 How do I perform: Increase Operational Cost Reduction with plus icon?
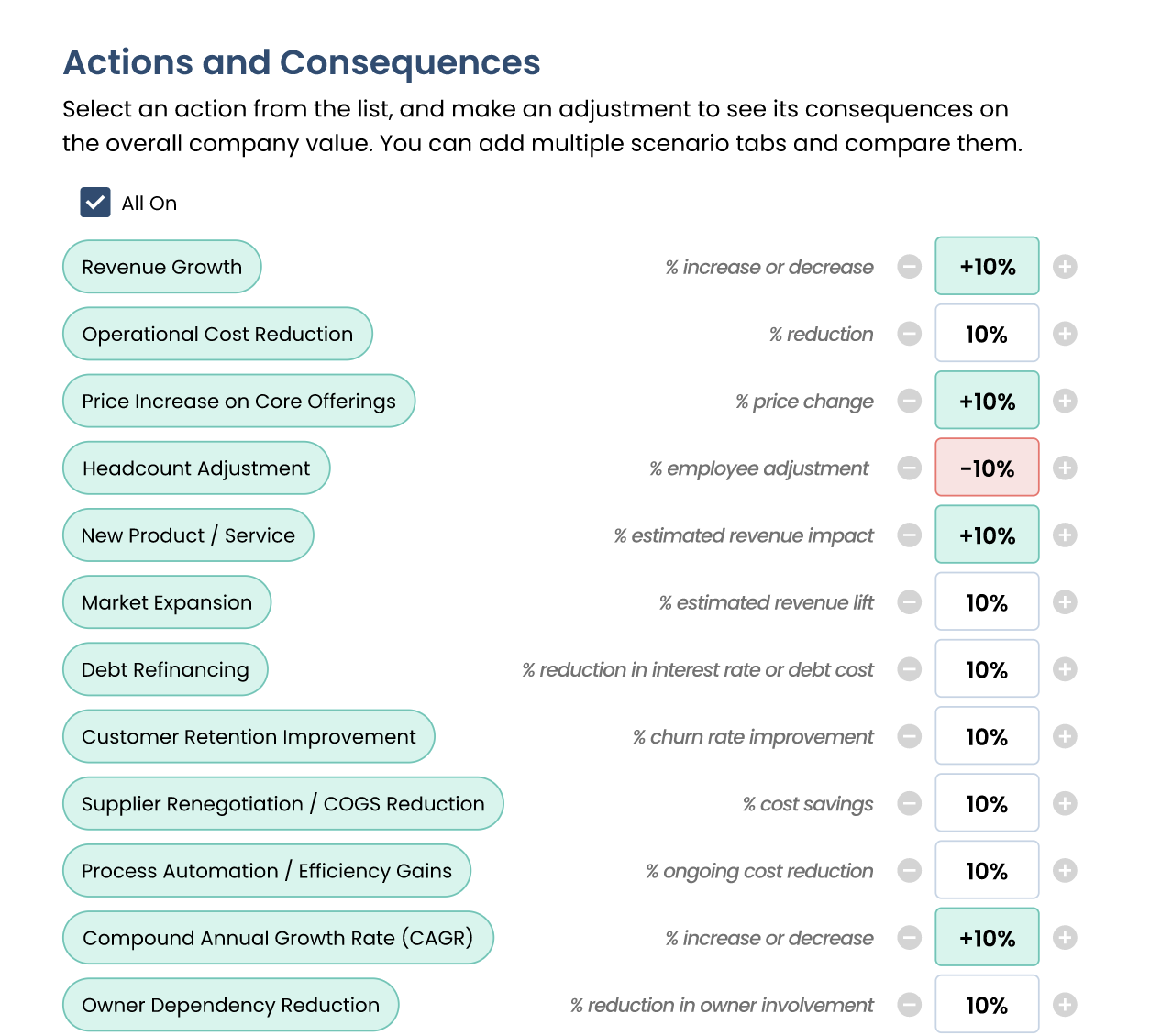1065,334
